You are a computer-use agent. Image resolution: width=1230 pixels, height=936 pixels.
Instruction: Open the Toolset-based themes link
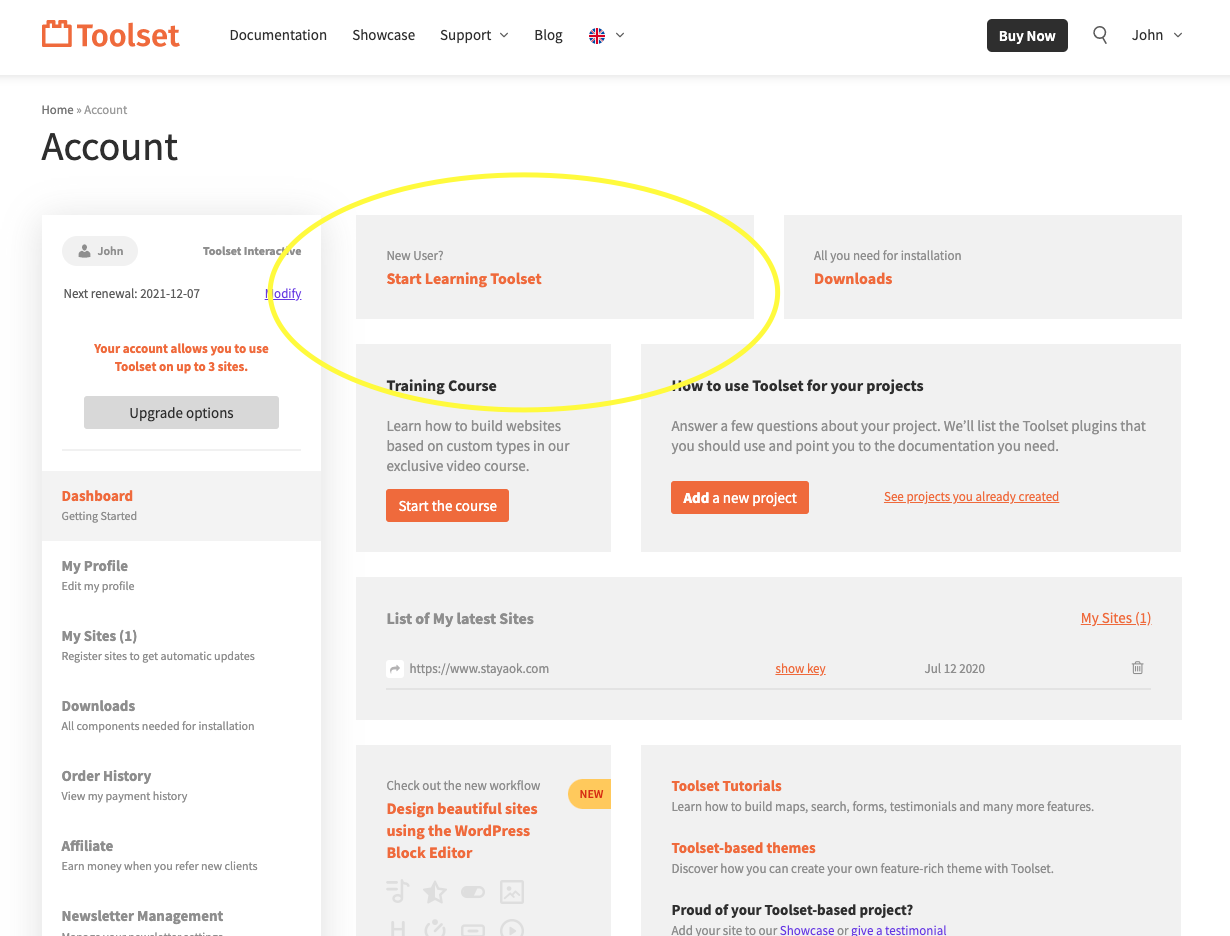(x=743, y=848)
